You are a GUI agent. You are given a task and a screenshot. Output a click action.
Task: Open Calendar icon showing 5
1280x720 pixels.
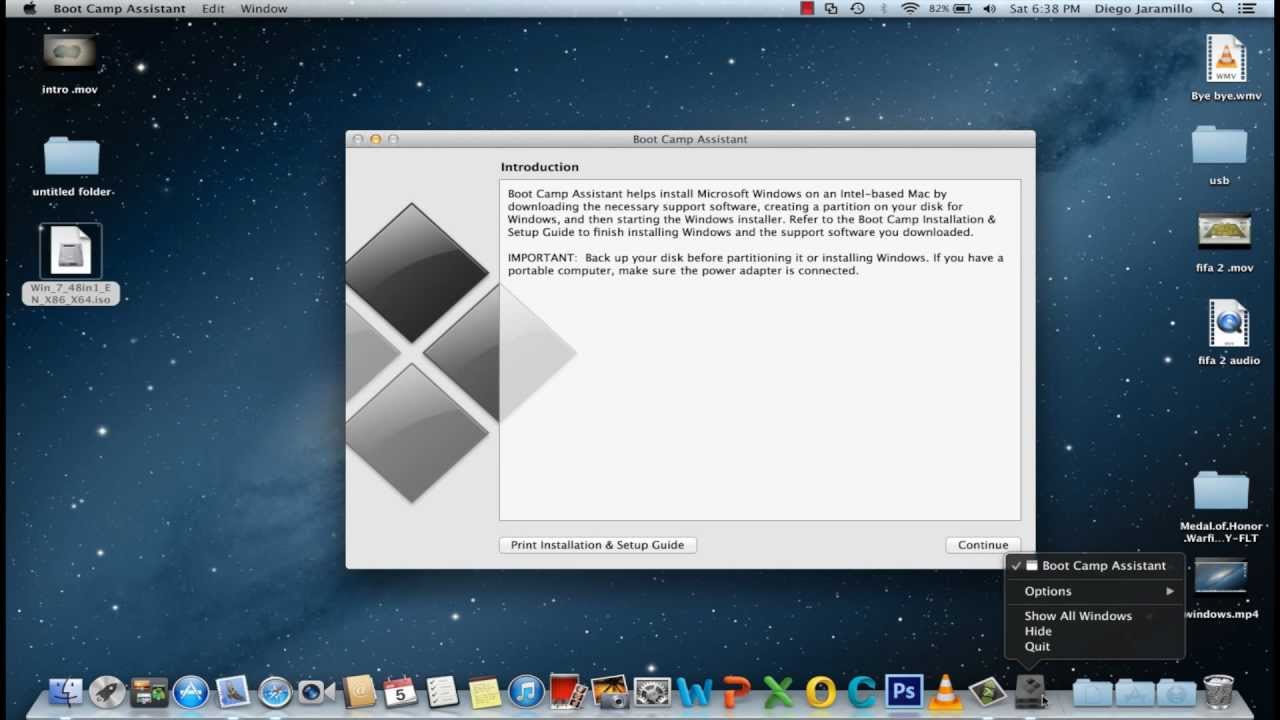(400, 692)
